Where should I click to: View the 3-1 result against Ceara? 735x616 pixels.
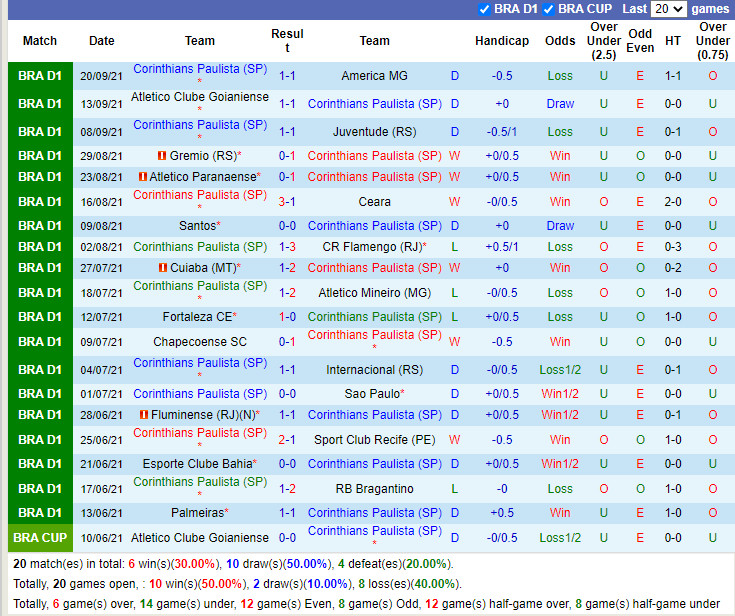287,201
